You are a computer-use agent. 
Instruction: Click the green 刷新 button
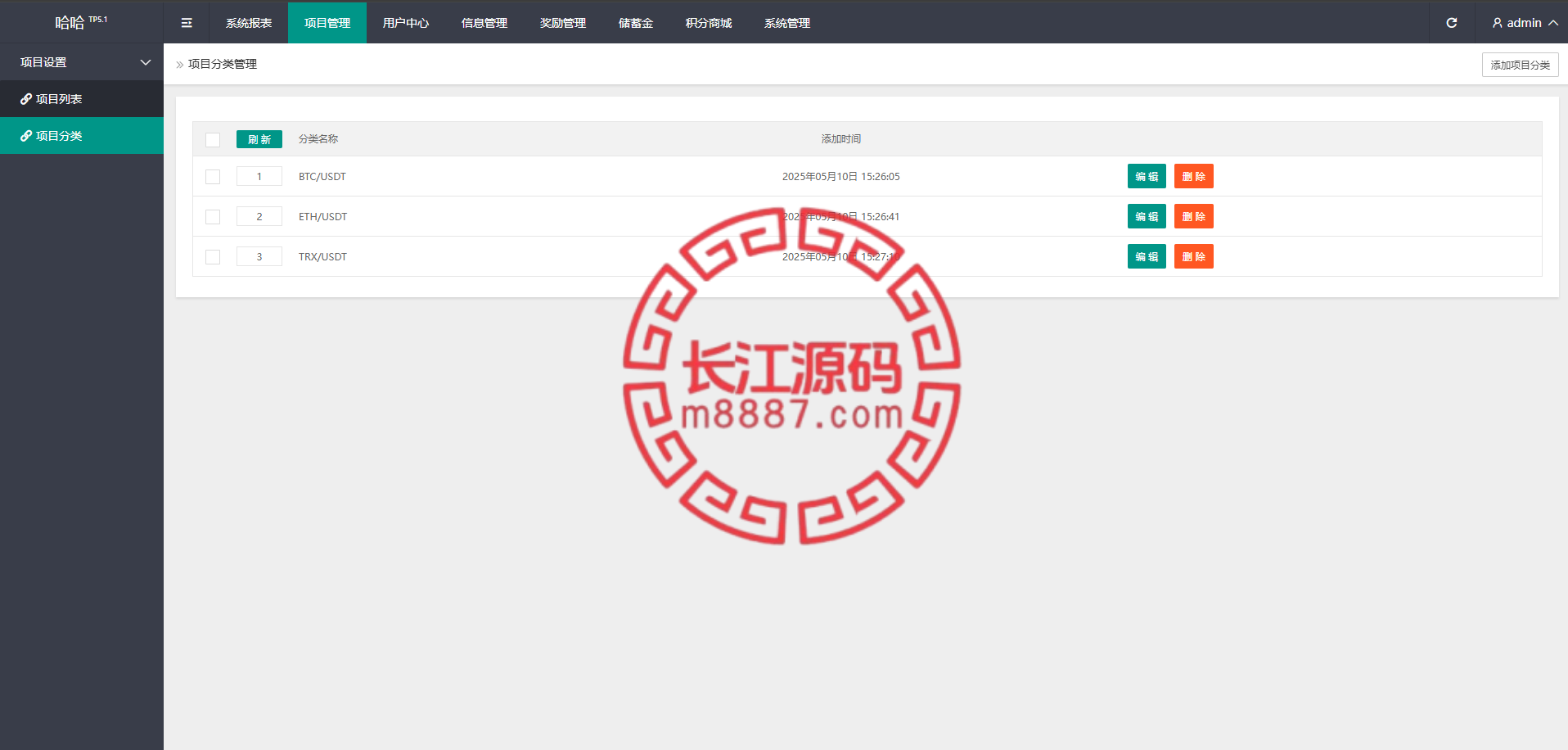click(259, 139)
